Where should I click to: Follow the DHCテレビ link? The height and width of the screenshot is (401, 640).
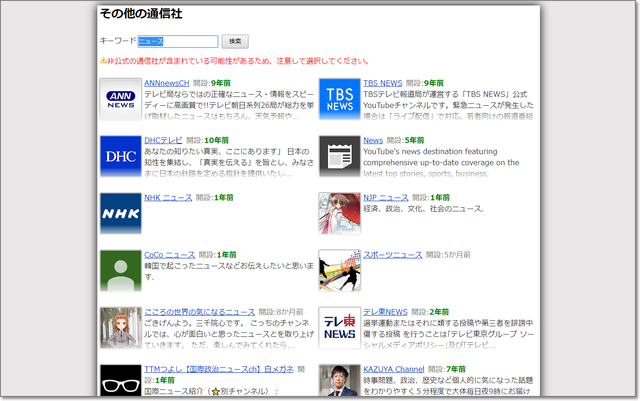pos(163,140)
